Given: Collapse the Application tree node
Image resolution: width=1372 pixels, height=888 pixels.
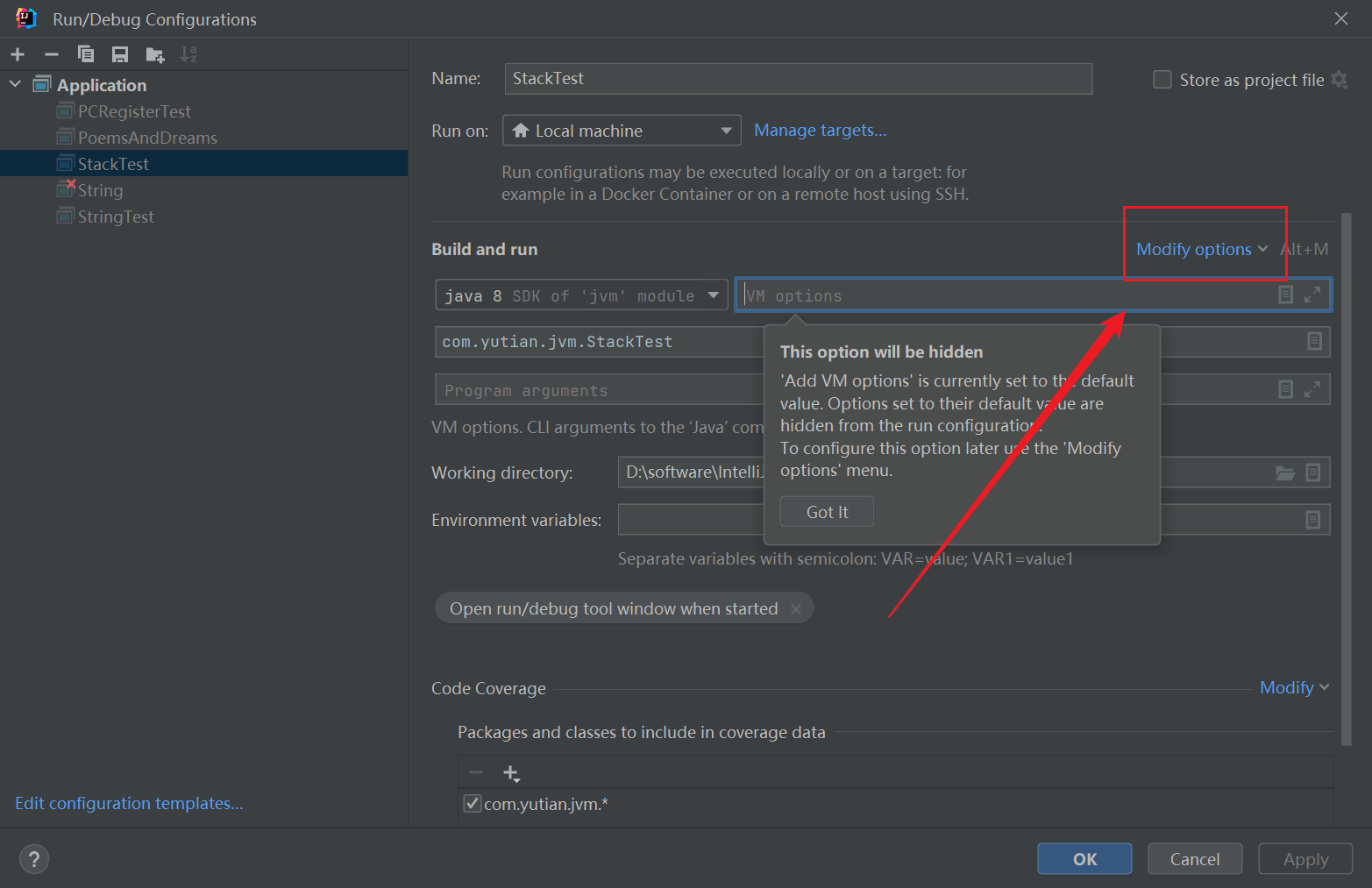Looking at the screenshot, I should pyautogui.click(x=15, y=84).
